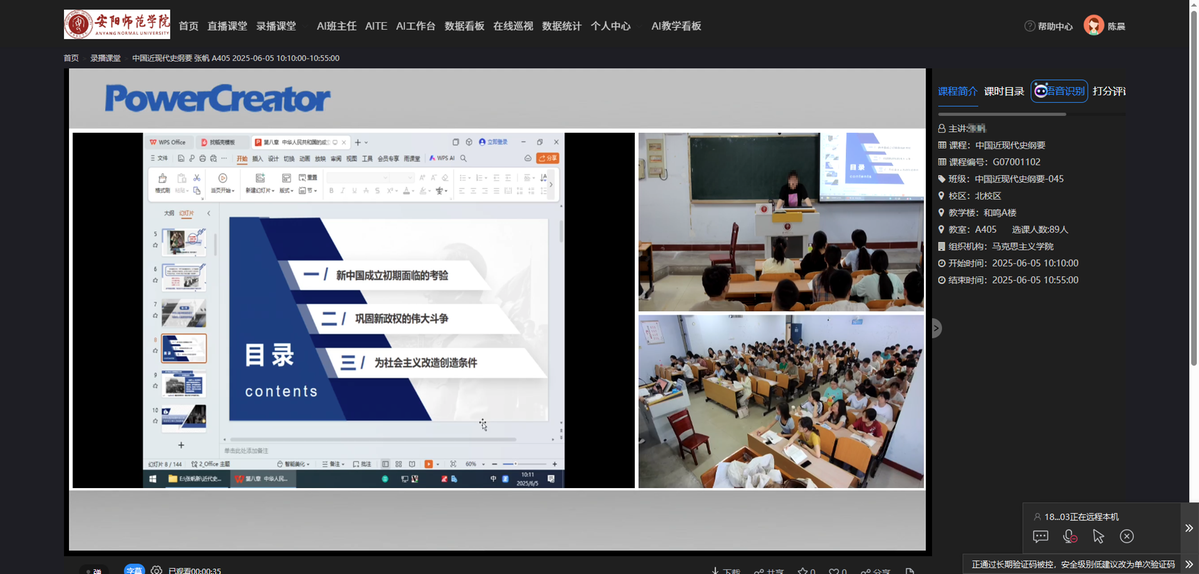Open 直播课堂 in the top navigation
This screenshot has width=1199, height=574.
pos(228,26)
